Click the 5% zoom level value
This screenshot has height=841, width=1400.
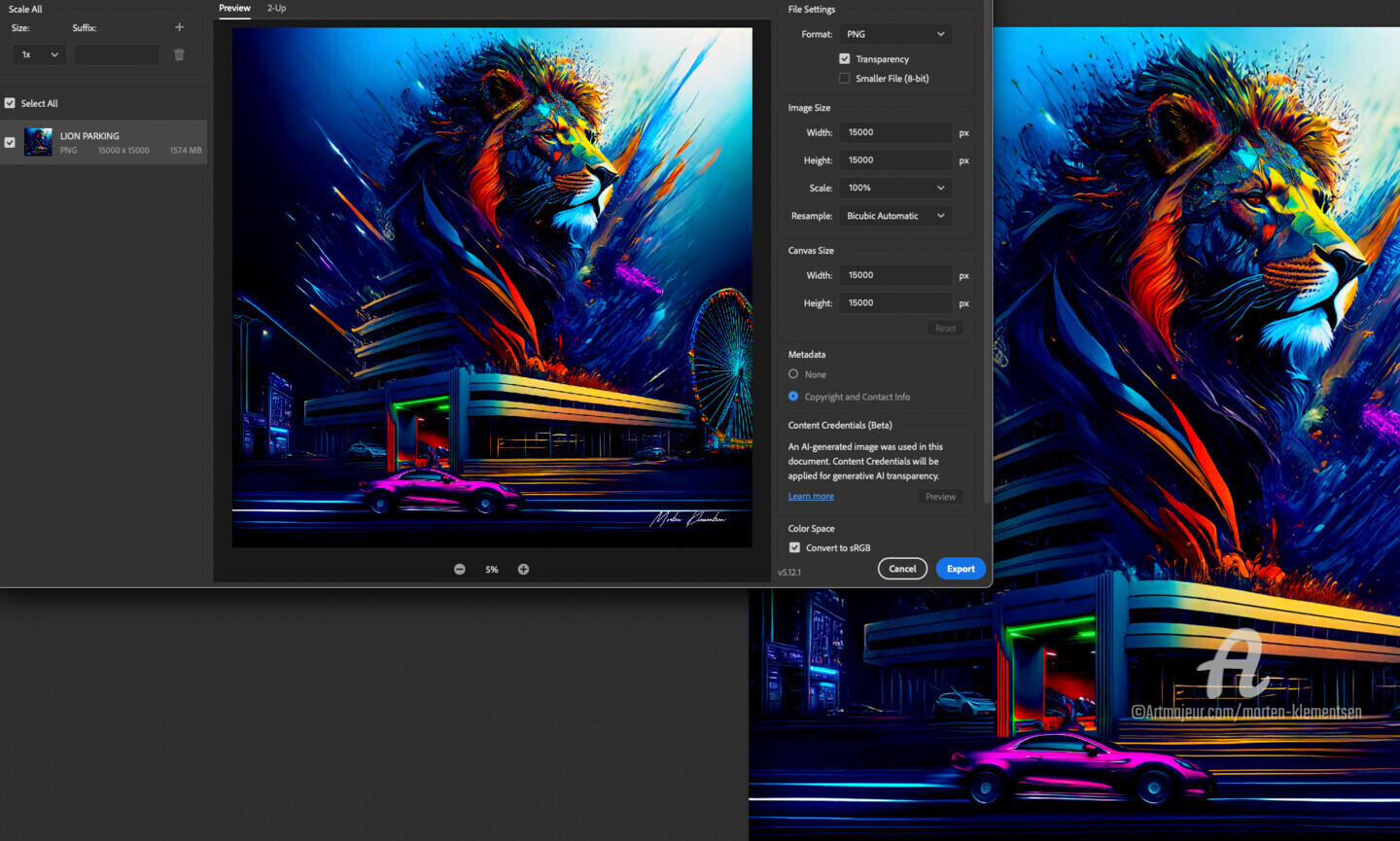492,570
